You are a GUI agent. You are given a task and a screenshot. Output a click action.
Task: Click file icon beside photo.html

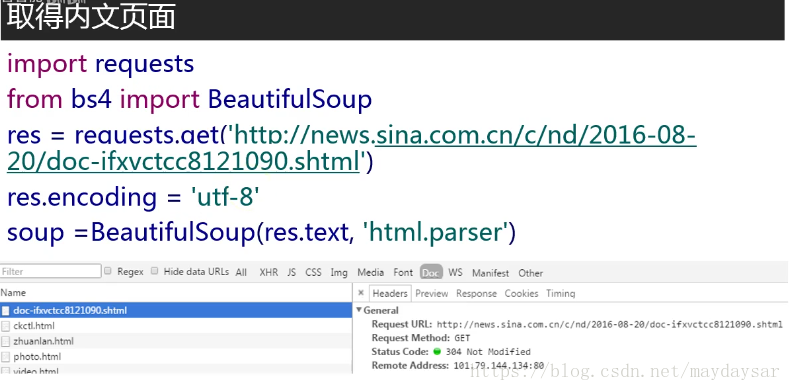[6, 357]
